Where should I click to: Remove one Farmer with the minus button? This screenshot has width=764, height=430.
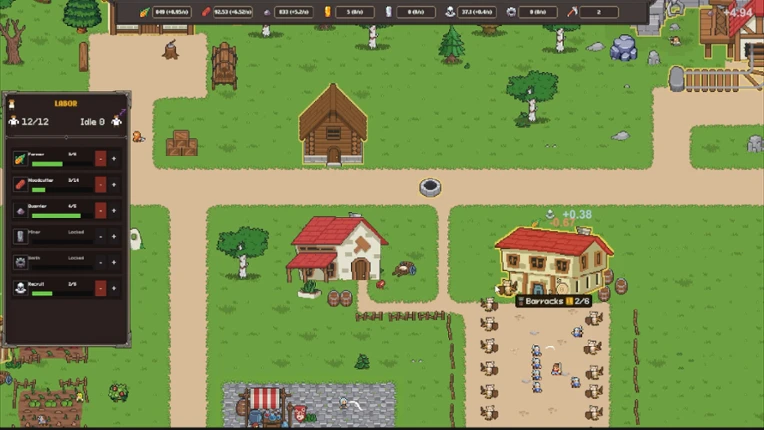tap(100, 159)
